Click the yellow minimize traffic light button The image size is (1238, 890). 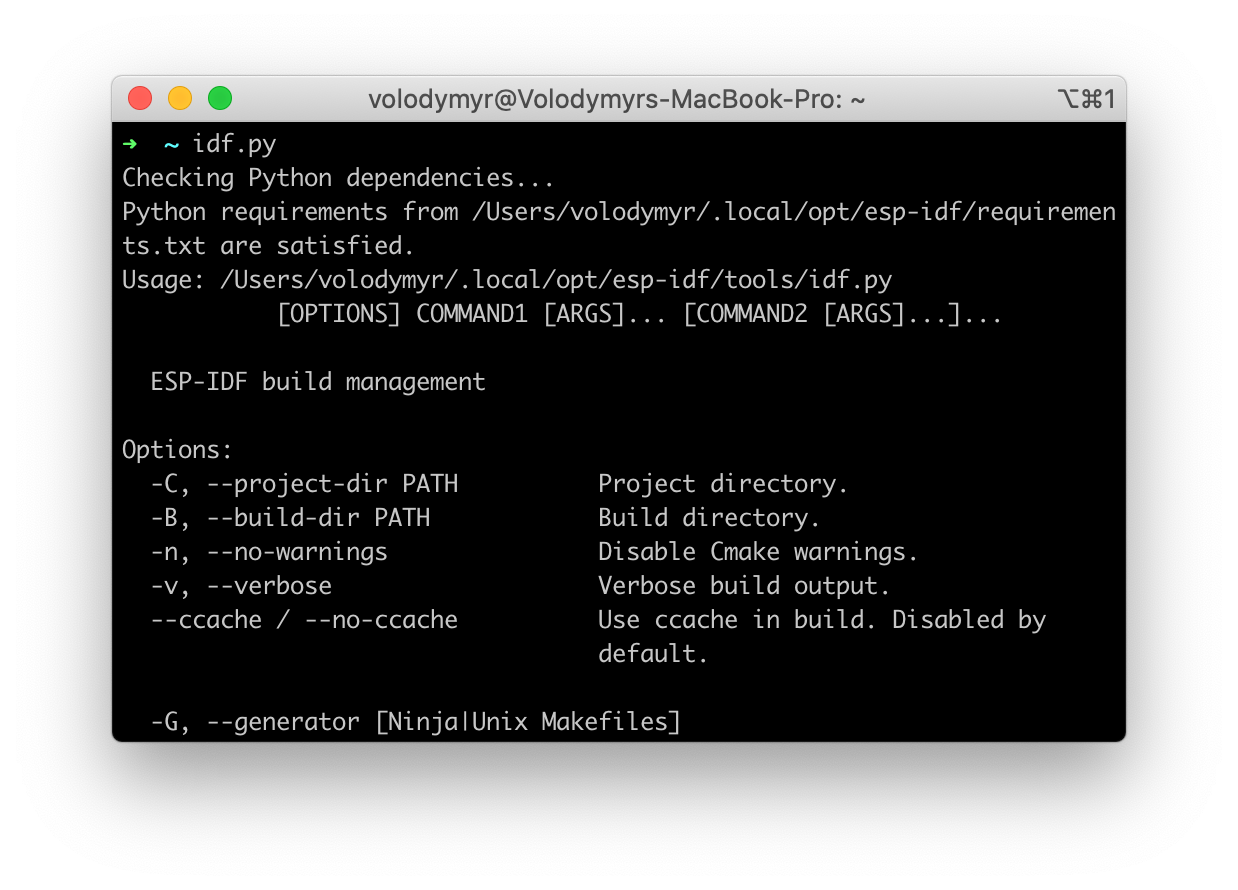point(180,98)
